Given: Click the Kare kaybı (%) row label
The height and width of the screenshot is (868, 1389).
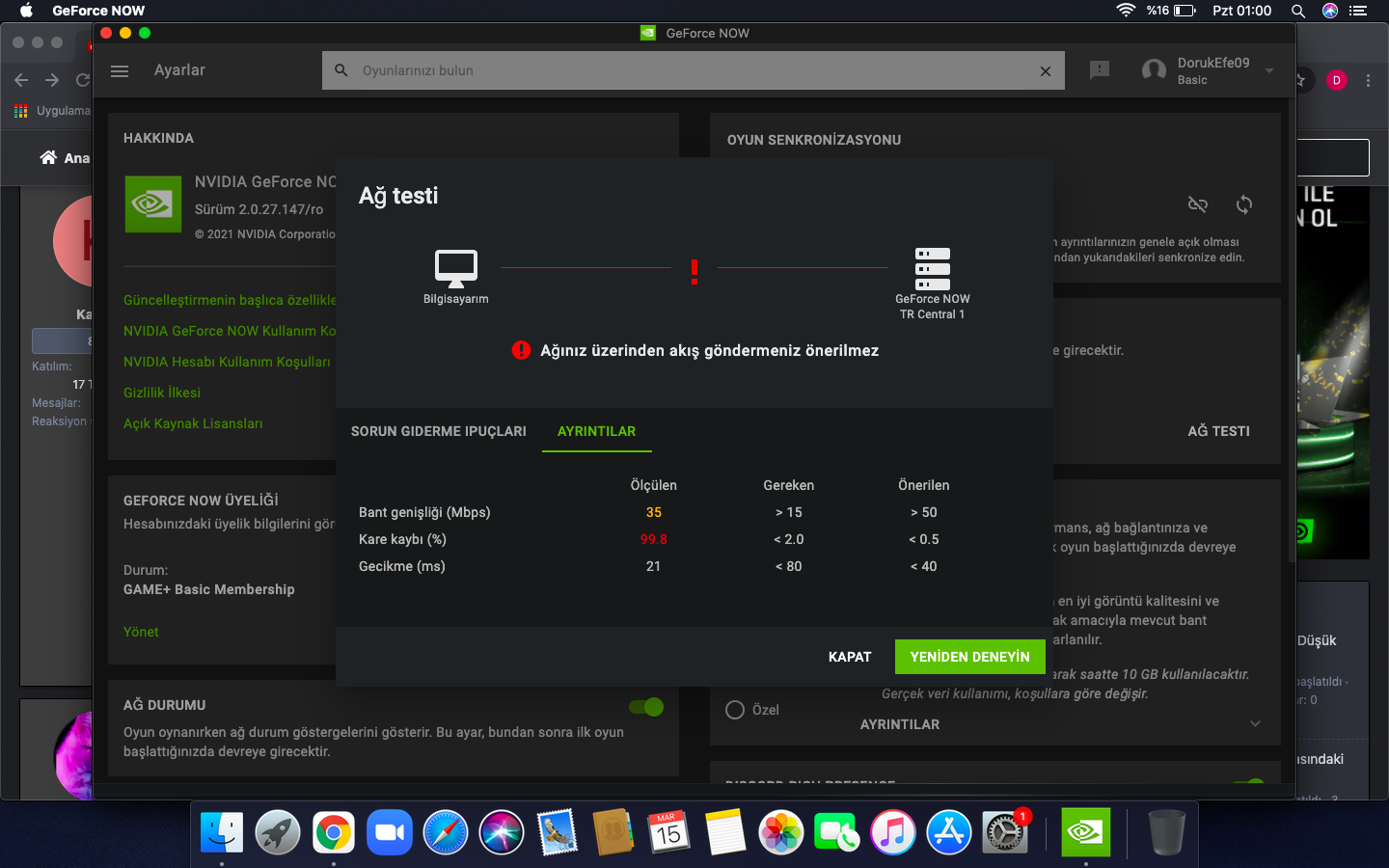Looking at the screenshot, I should (x=402, y=539).
